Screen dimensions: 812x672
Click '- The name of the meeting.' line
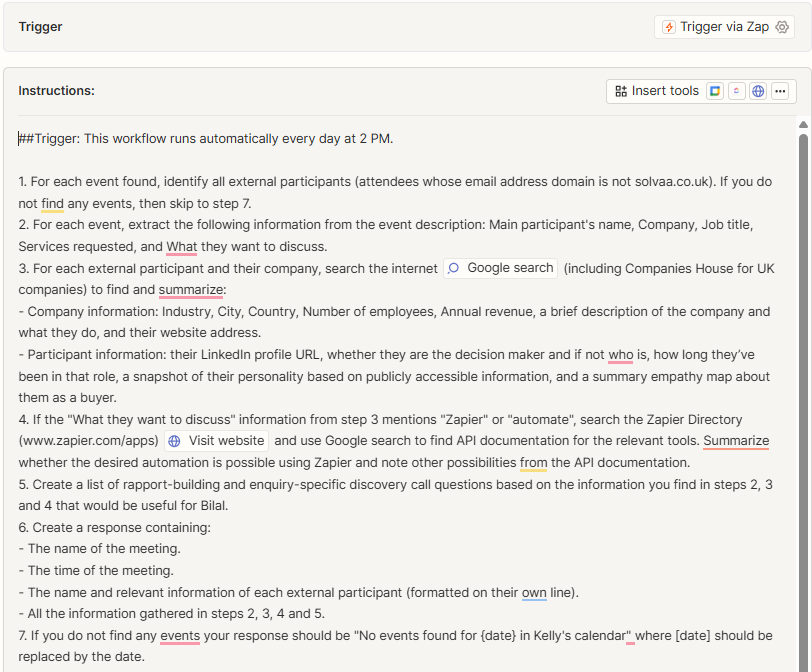coord(99,548)
